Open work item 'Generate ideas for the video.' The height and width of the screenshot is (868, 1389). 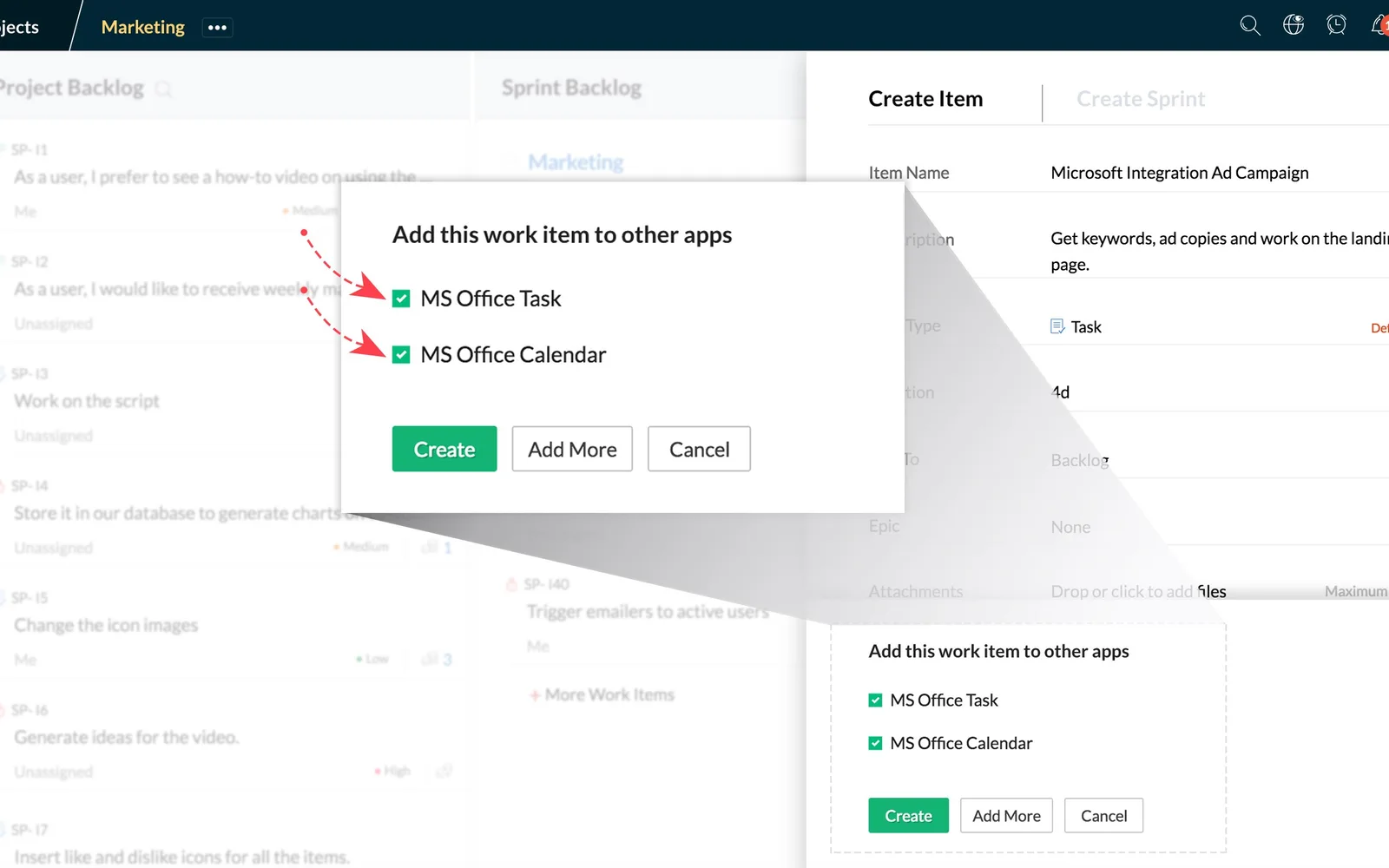coord(127,737)
